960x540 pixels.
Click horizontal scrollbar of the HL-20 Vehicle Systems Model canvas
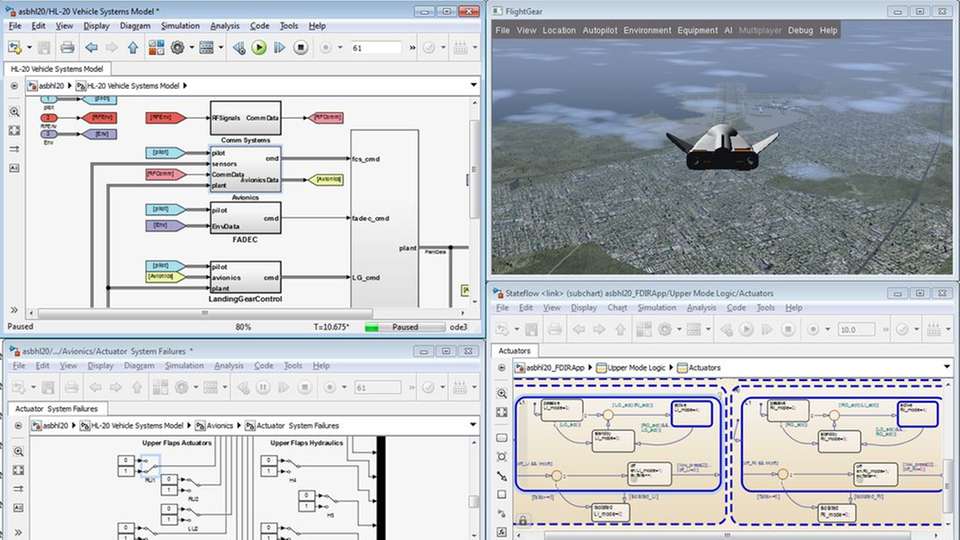[x=205, y=313]
